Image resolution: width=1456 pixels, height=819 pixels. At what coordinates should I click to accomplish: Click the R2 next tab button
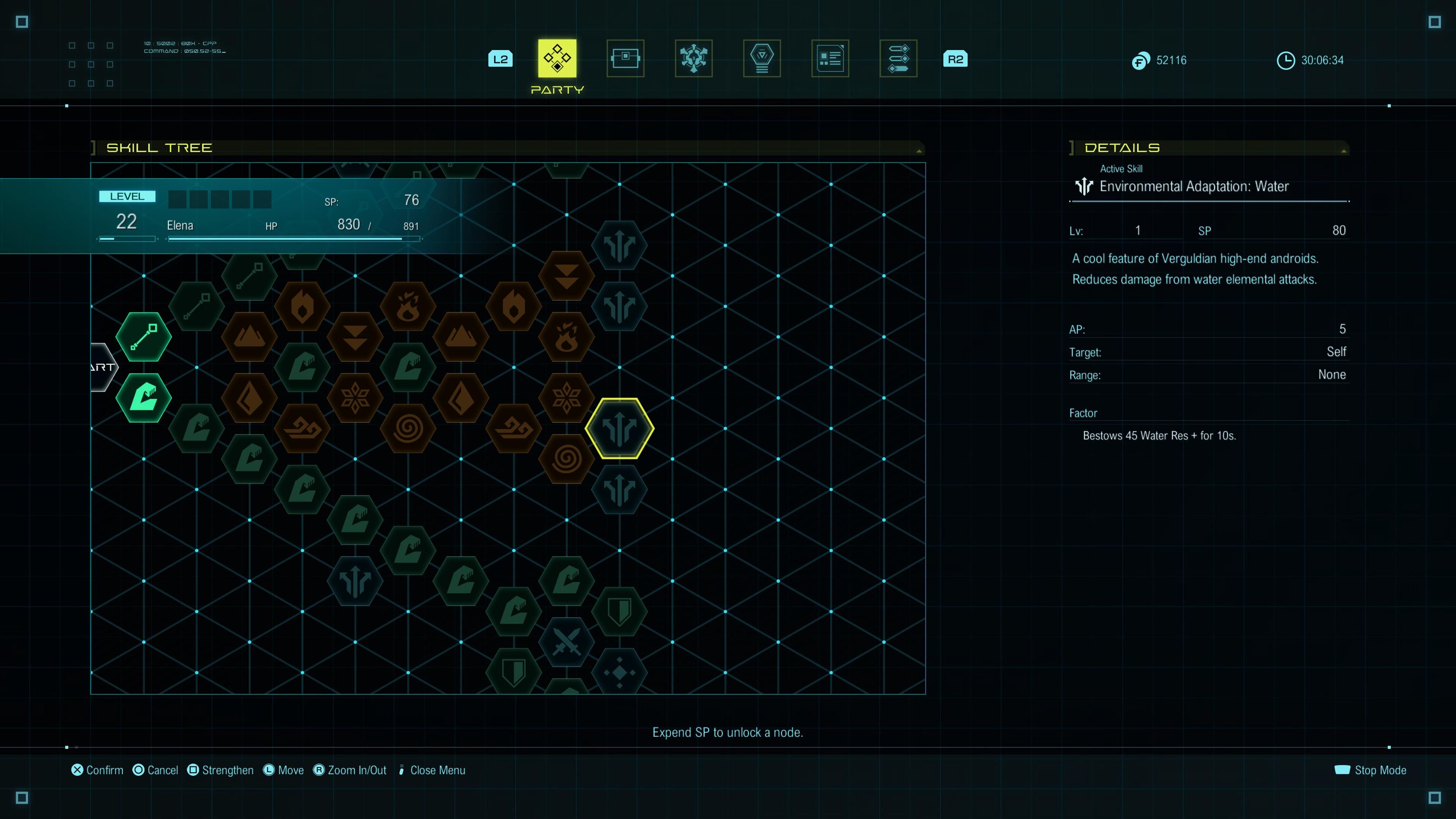pyautogui.click(x=955, y=59)
